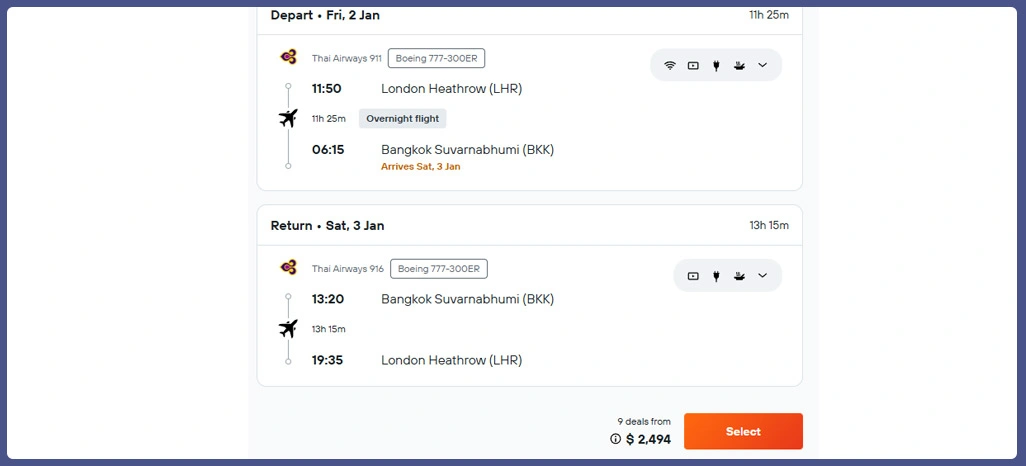The image size is (1026, 466).
Task: Click the "Arrives Sat, 3 Jan" notice
Action: coord(420,167)
